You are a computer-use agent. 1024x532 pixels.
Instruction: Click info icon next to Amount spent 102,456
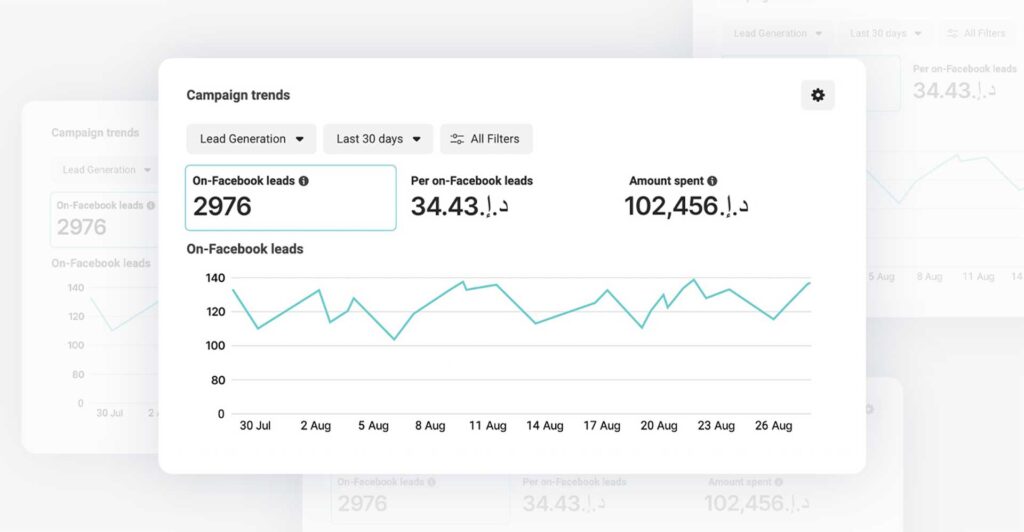click(712, 181)
